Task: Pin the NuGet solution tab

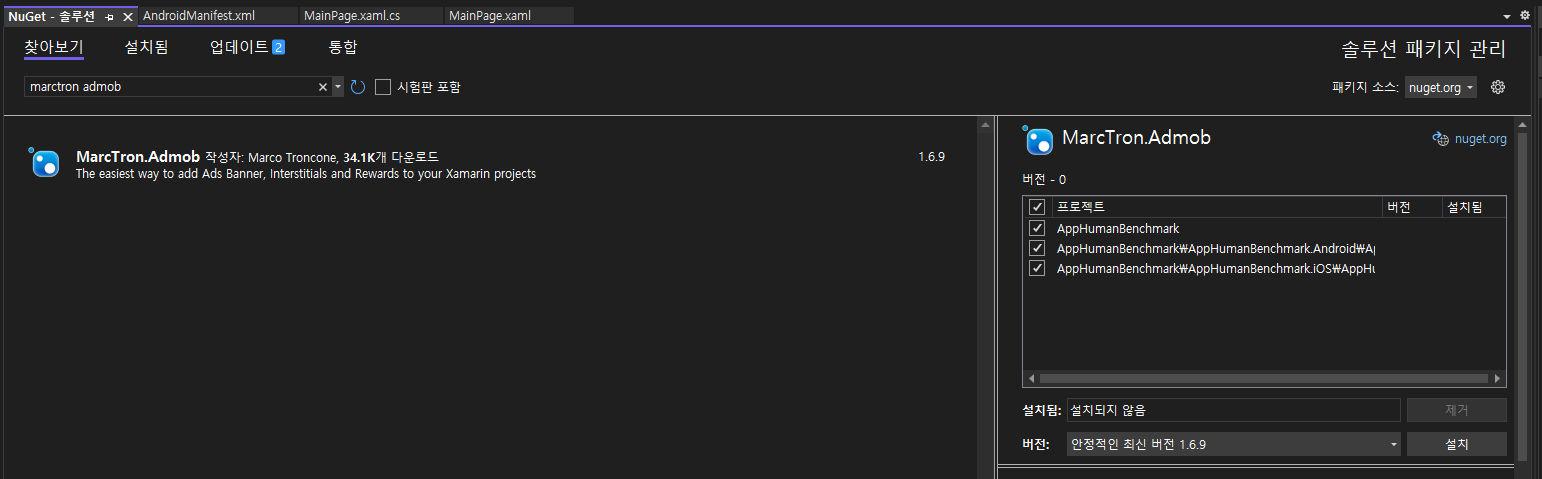Action: pyautogui.click(x=110, y=17)
